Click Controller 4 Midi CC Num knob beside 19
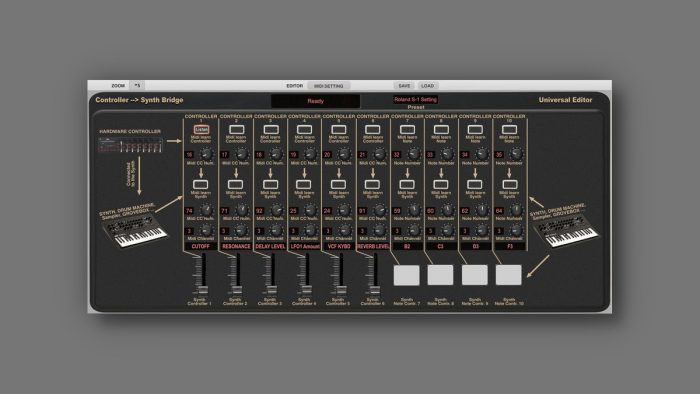Image resolution: width=700 pixels, height=394 pixels. pyautogui.click(x=310, y=154)
